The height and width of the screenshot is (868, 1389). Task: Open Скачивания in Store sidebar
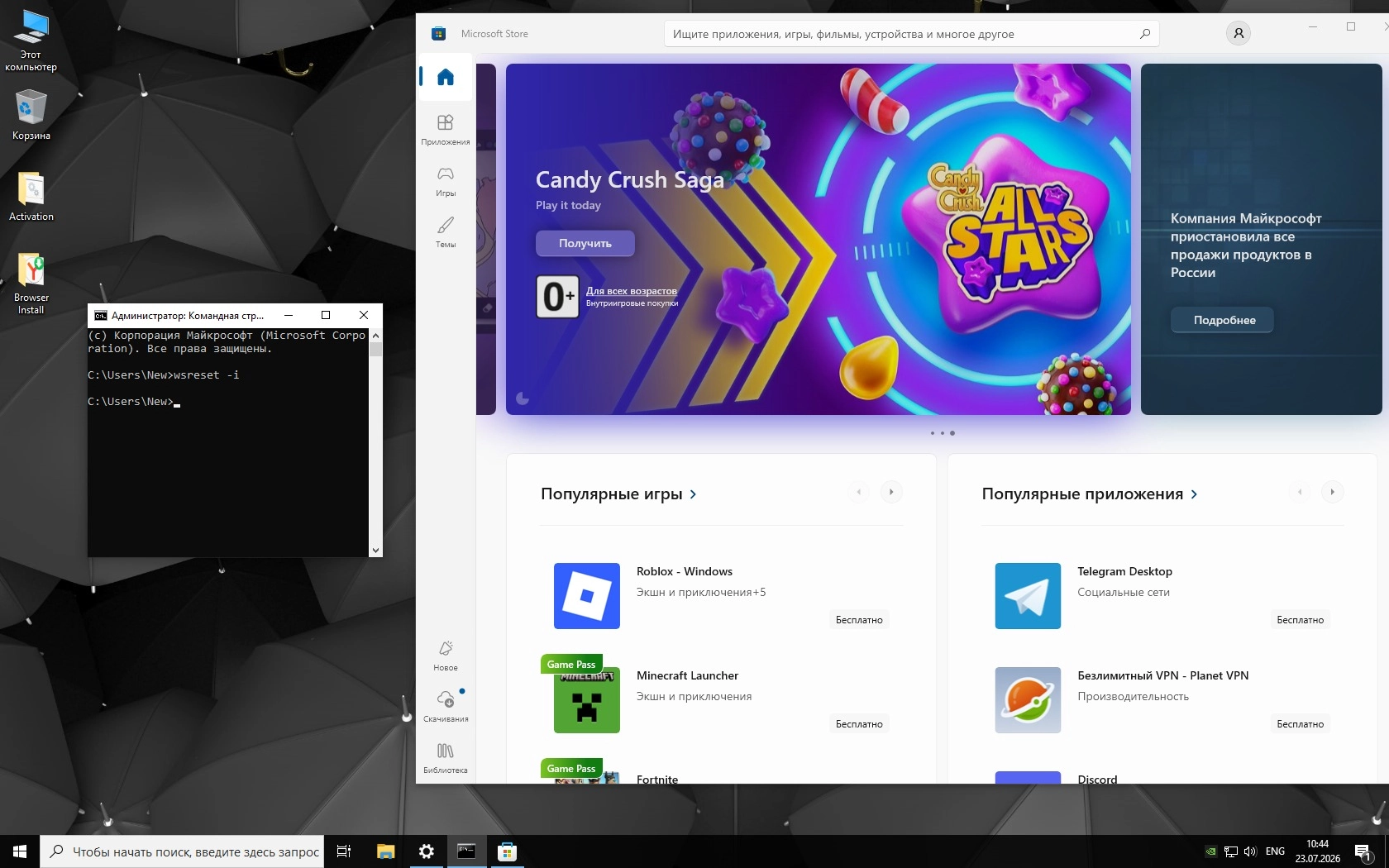point(446,707)
